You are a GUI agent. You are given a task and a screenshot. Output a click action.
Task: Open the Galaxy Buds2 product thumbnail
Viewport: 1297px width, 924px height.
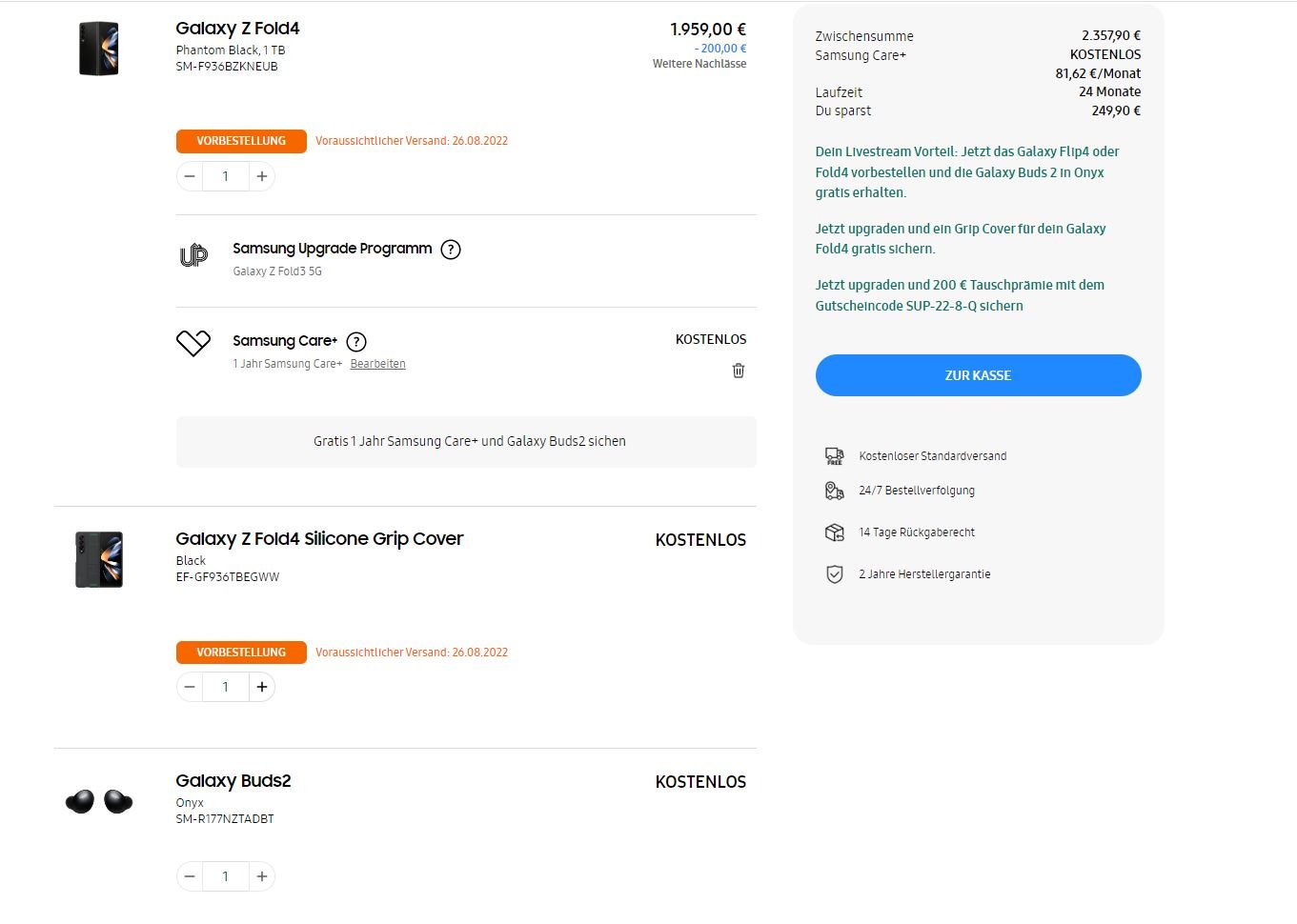coord(99,801)
